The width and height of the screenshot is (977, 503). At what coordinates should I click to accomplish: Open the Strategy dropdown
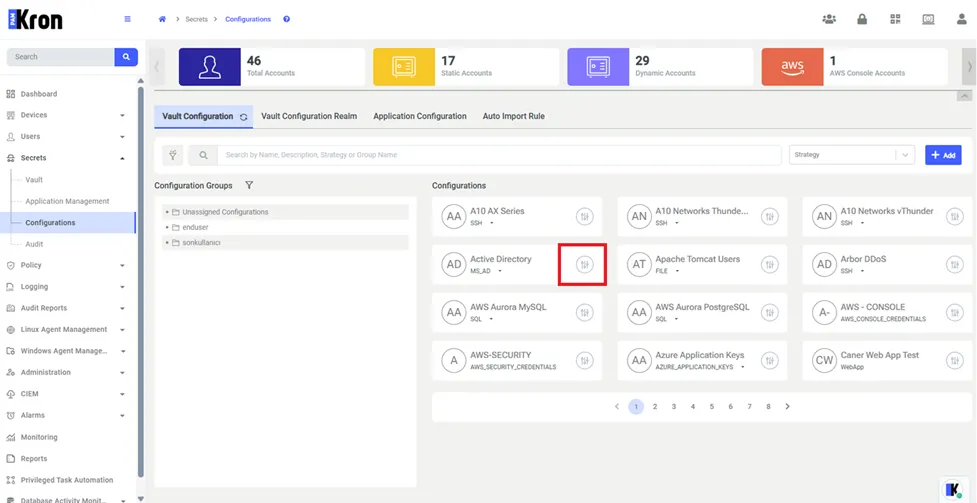(x=852, y=155)
